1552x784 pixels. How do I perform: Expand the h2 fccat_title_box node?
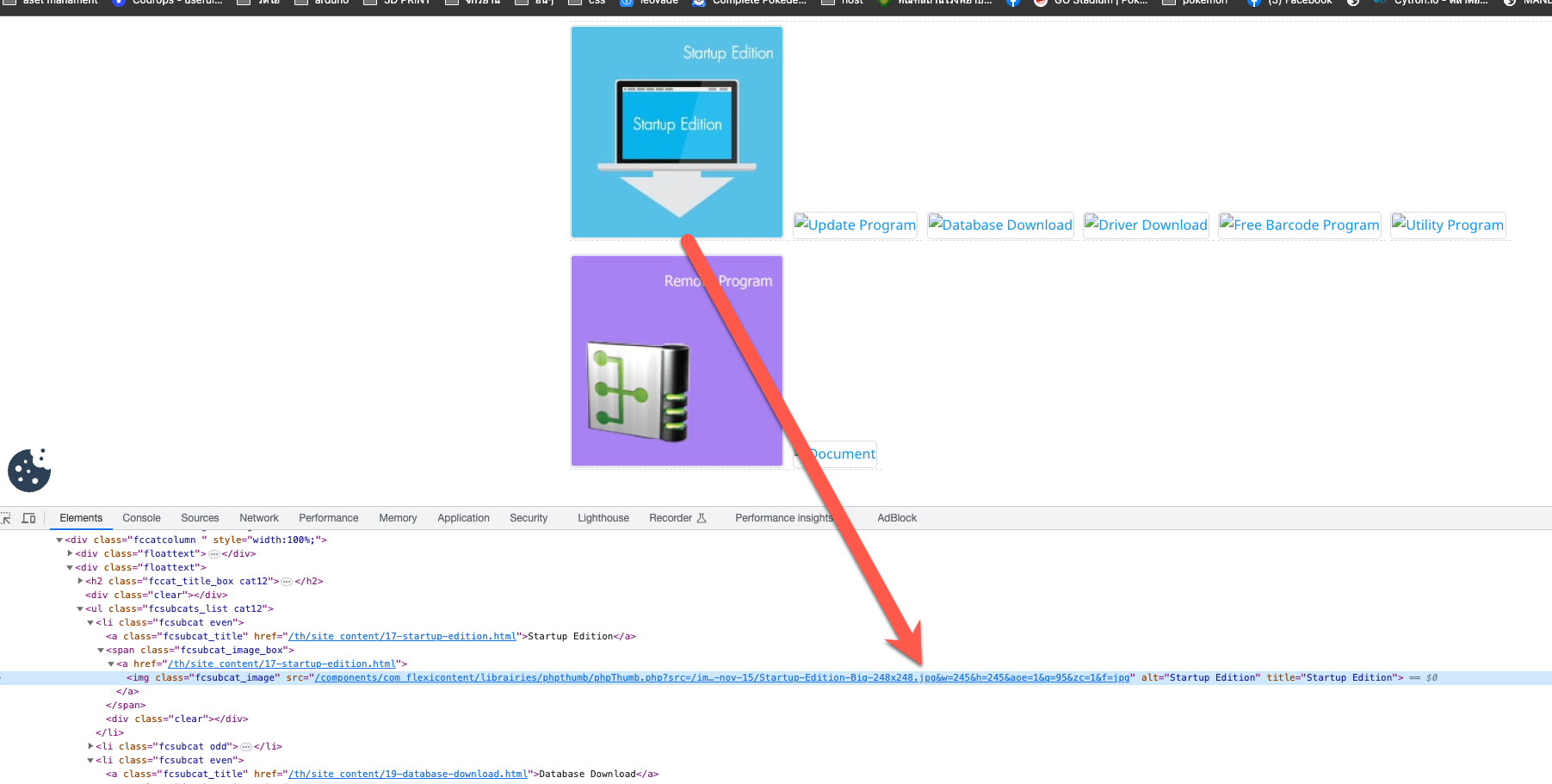tap(80, 581)
